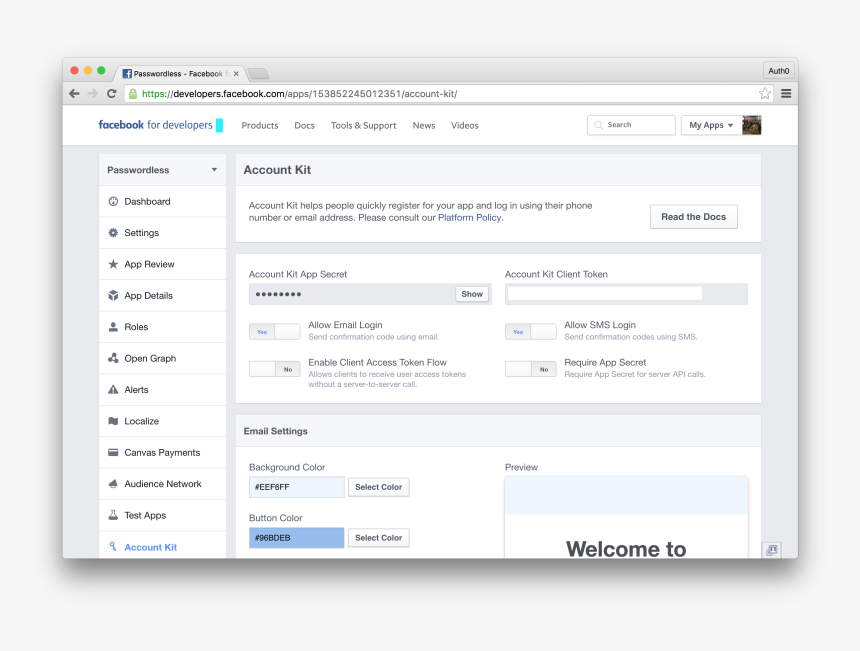Click the browser forward arrow
Screen dimensions: 860x651
click(93, 94)
